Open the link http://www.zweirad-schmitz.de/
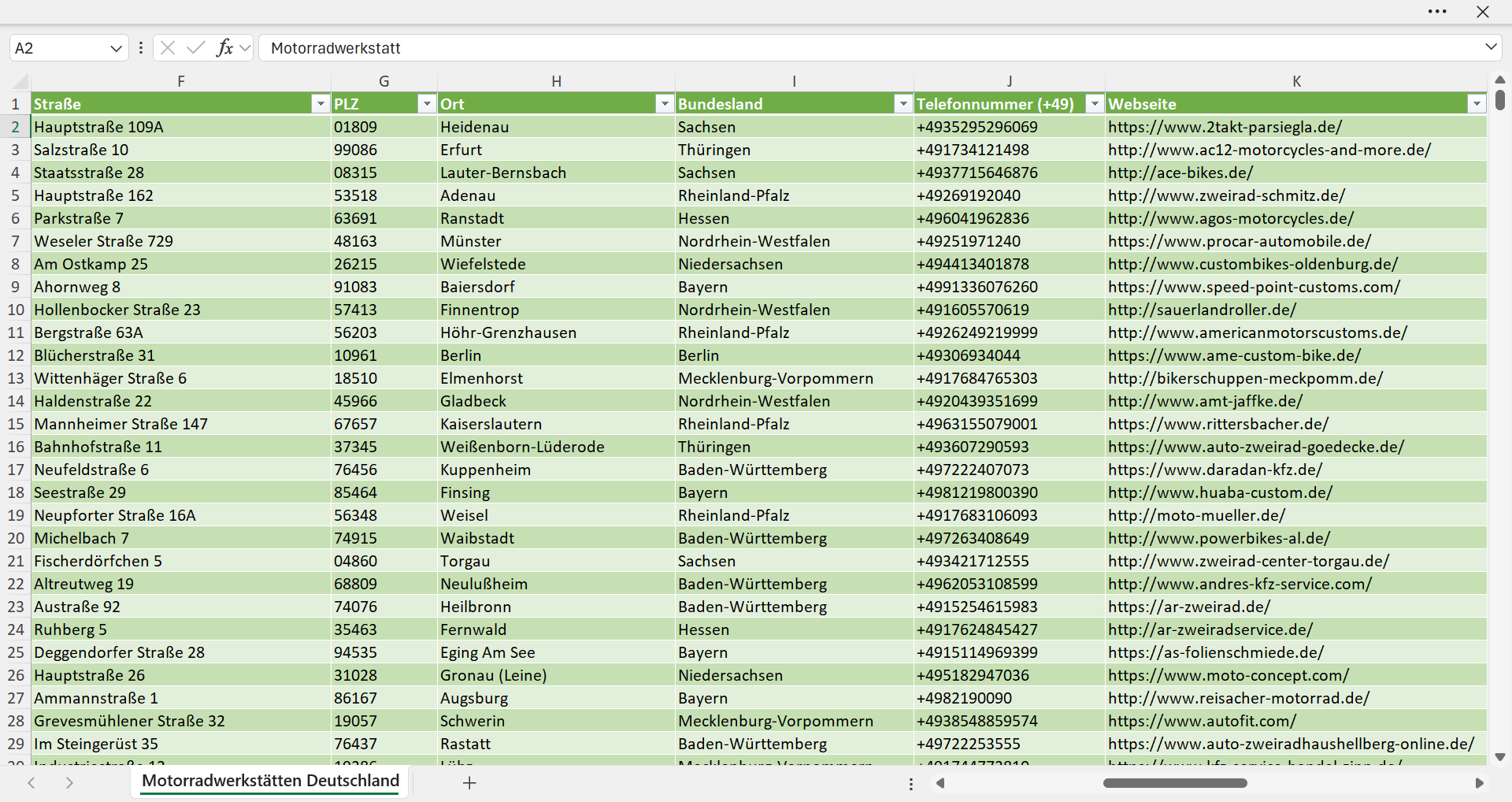 tap(1226, 195)
